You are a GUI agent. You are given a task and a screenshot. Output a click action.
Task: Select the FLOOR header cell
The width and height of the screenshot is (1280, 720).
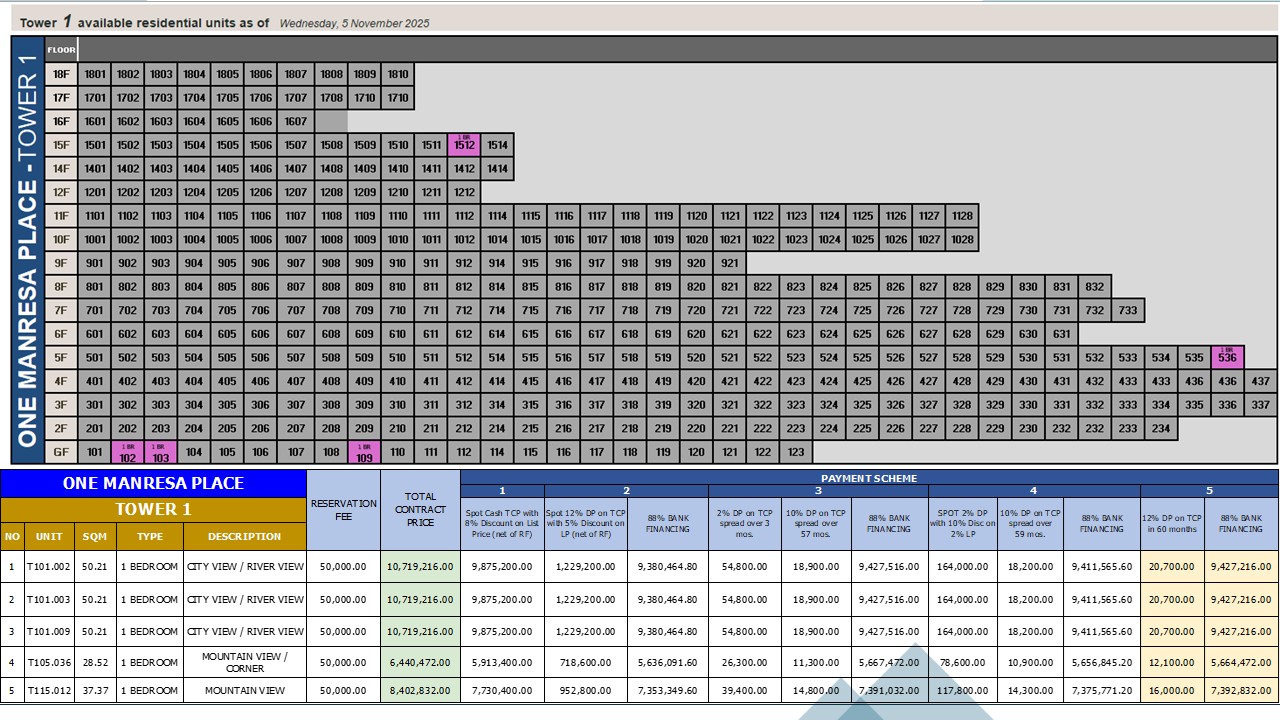(x=61, y=50)
